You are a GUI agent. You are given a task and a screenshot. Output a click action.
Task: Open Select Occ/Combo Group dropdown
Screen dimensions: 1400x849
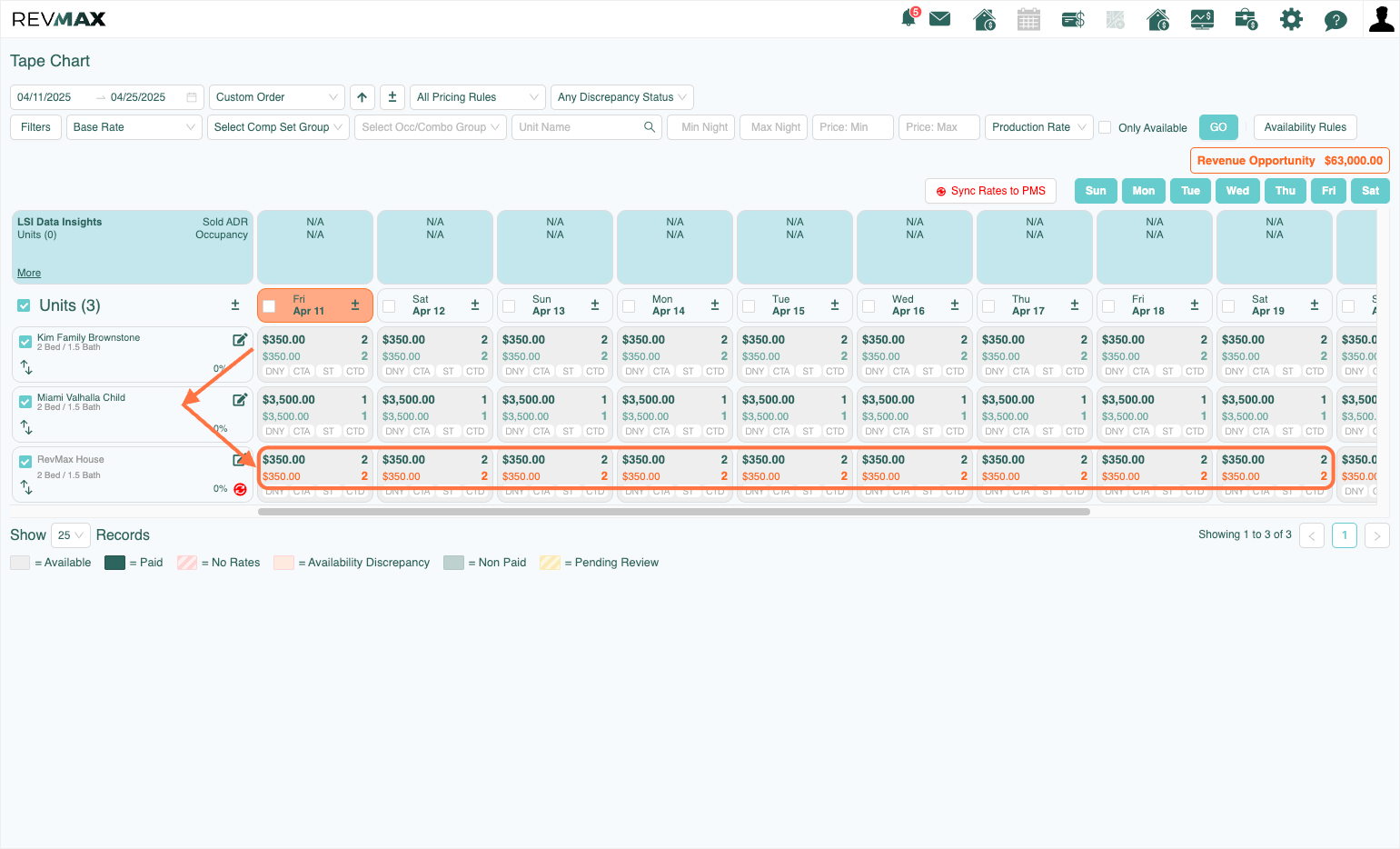pos(431,127)
